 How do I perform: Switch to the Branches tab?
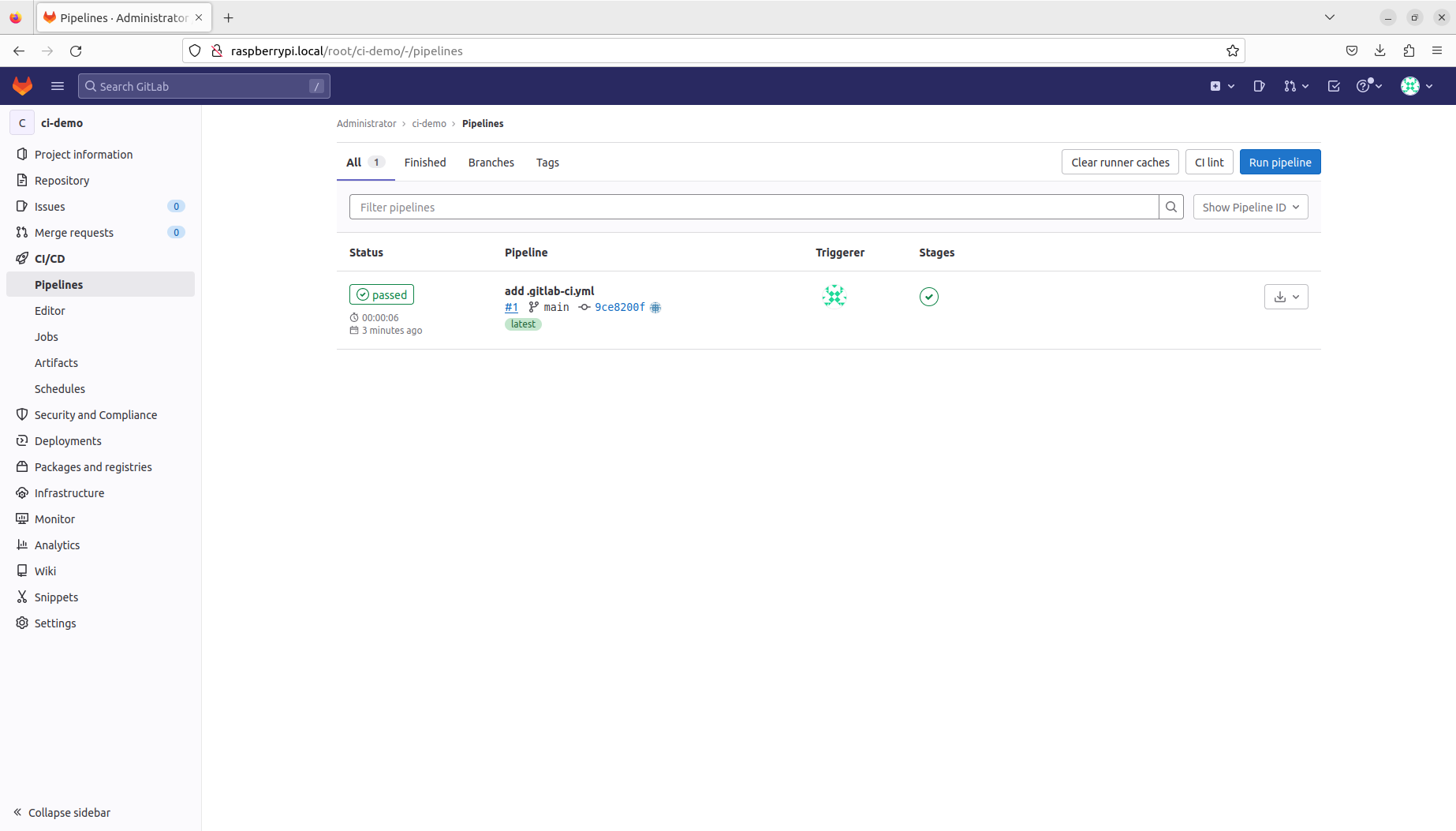point(491,162)
